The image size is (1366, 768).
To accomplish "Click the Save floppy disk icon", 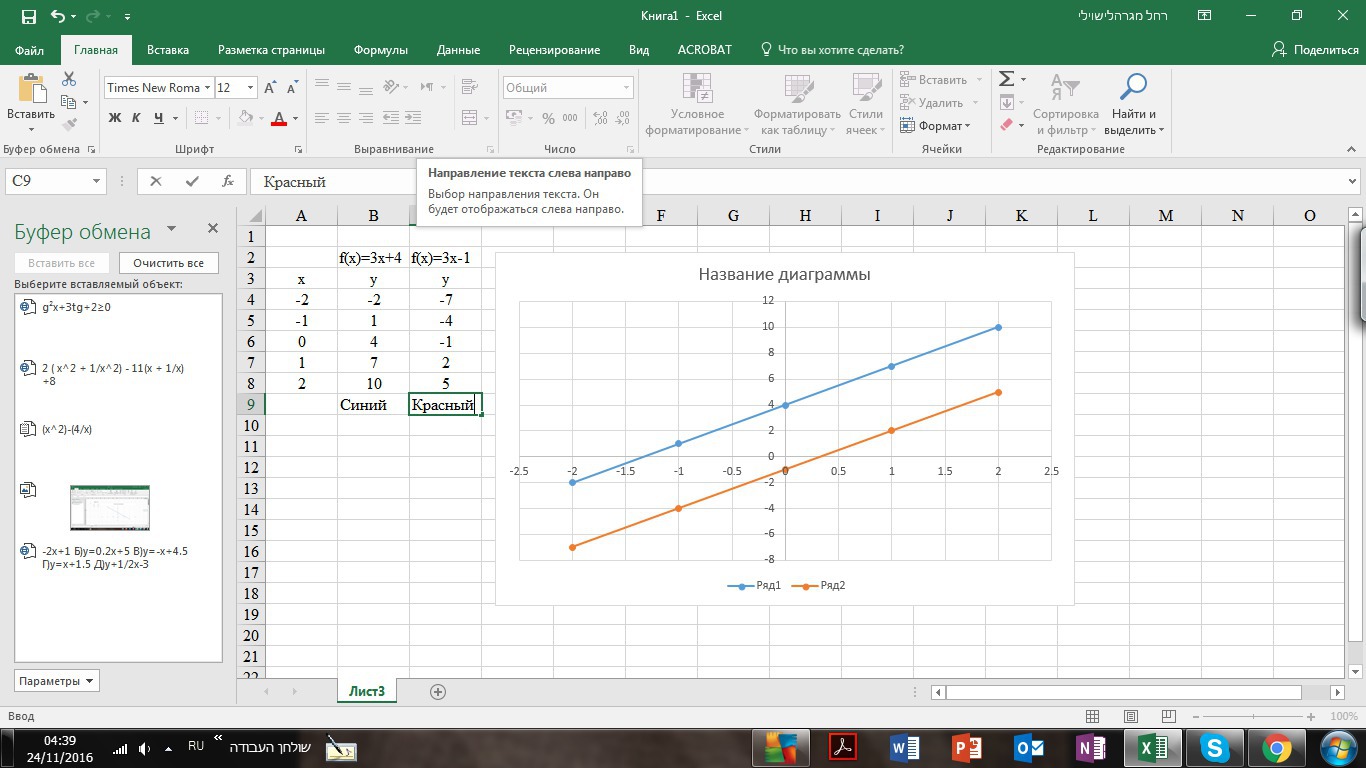I will pos(27,16).
